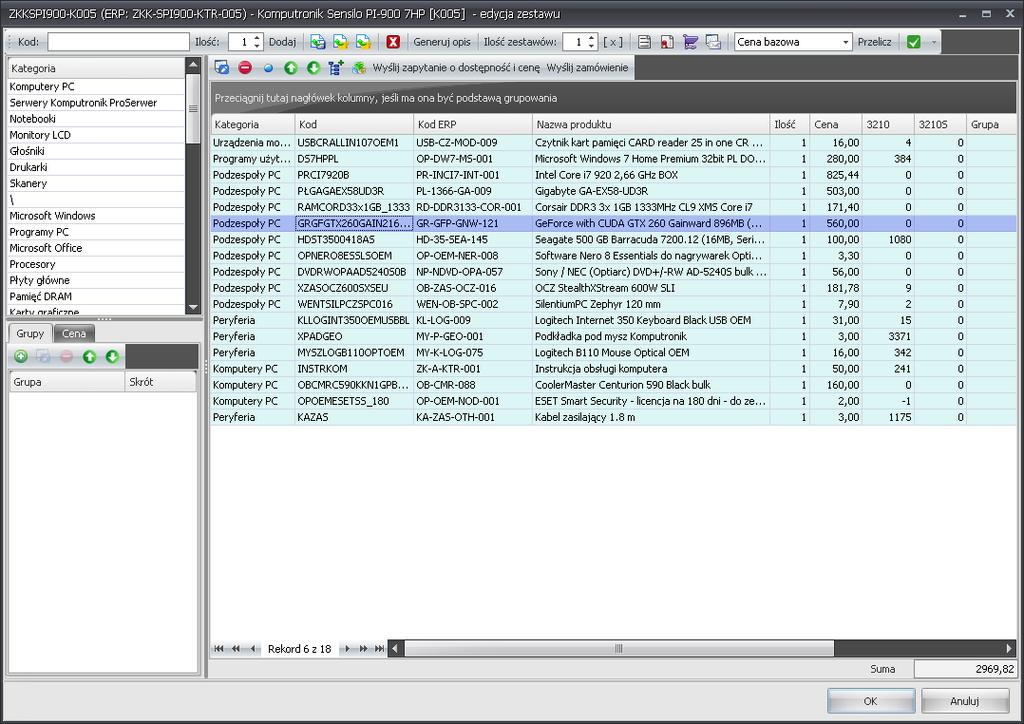1024x724 pixels.
Task: Click the red minus remove icon in grid toolbar
Action: (x=245, y=67)
